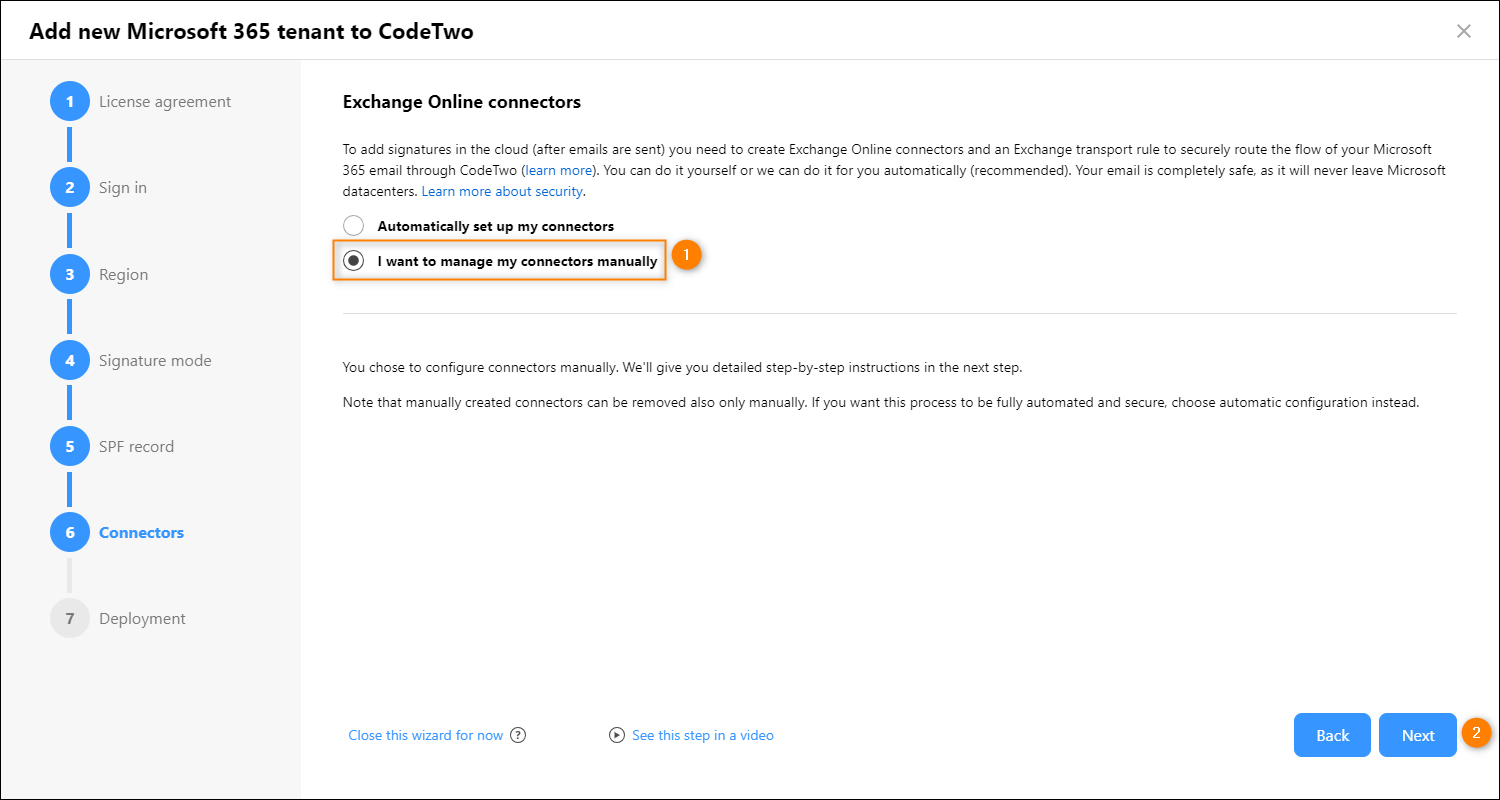Go to Signature mode step
Viewport: 1500px width, 800px height.
[x=155, y=360]
